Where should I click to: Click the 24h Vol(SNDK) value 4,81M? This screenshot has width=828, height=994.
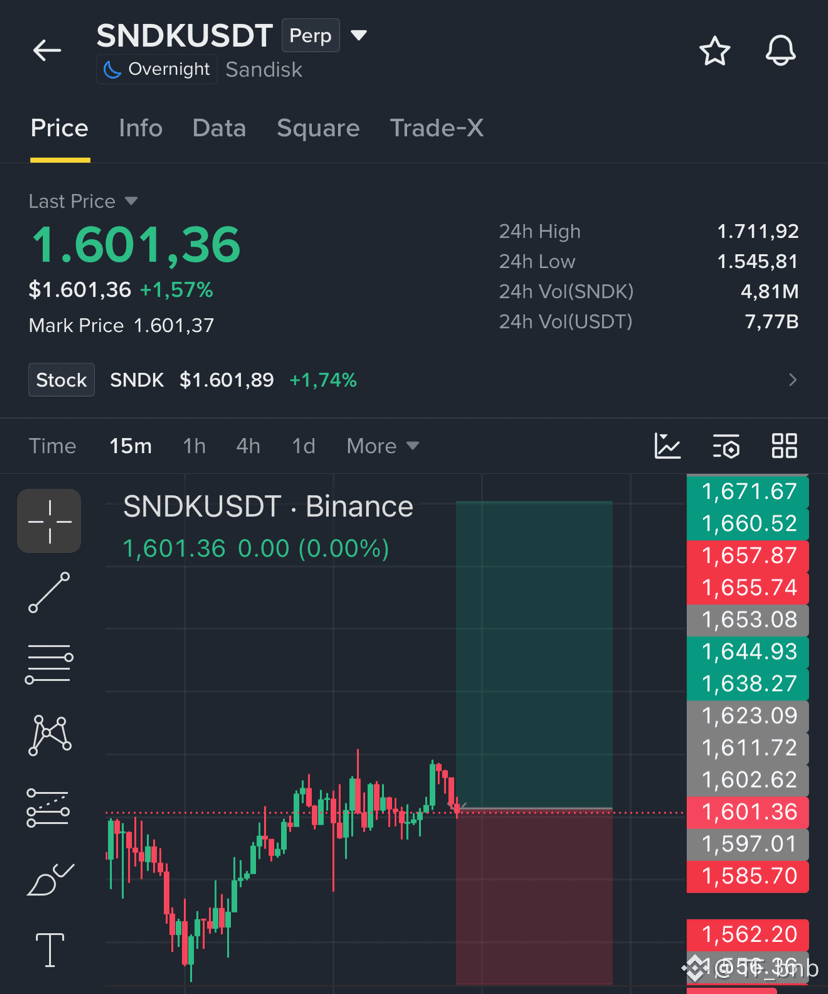click(x=770, y=292)
